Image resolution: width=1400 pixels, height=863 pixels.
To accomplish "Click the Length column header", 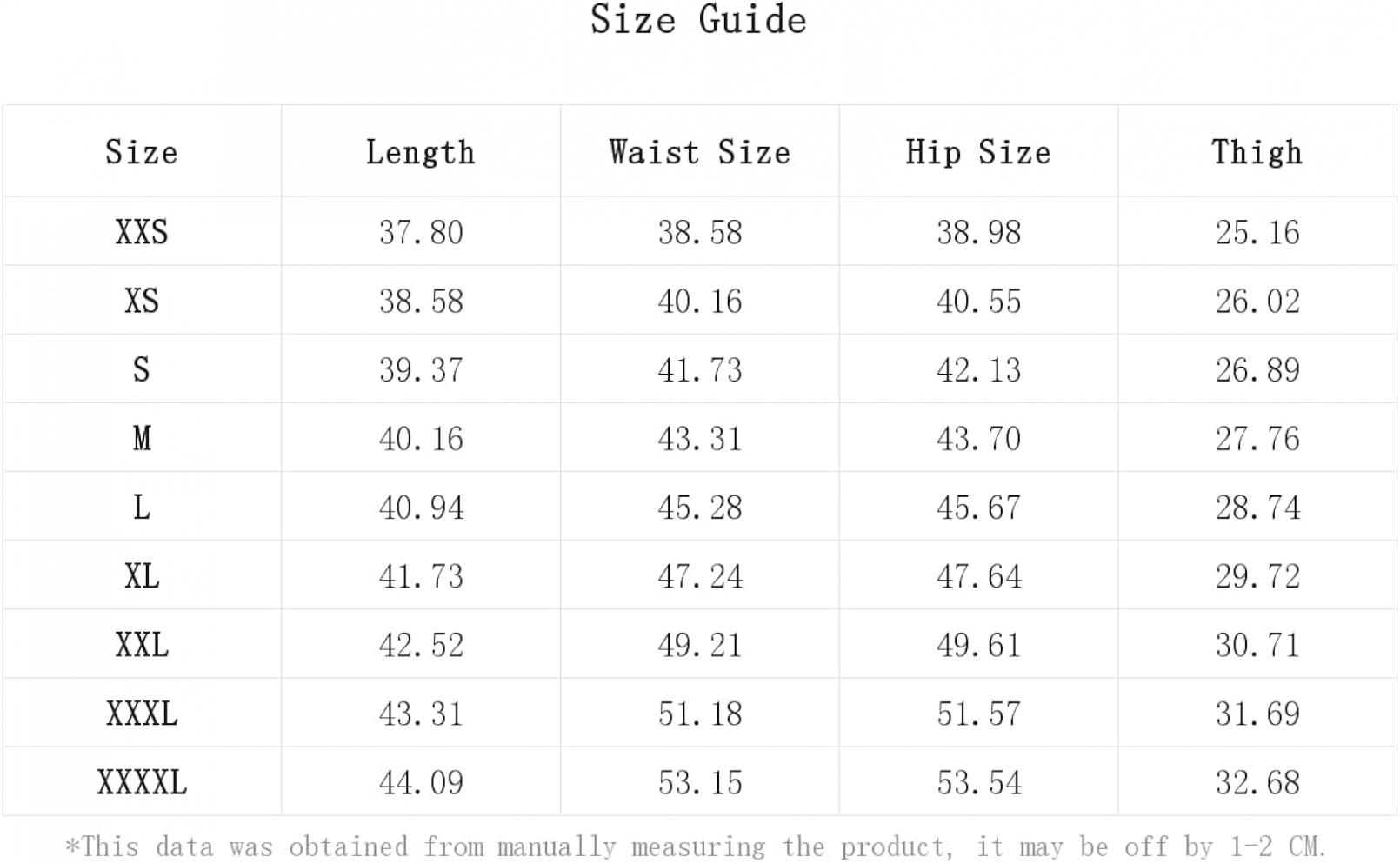I will coord(421,152).
